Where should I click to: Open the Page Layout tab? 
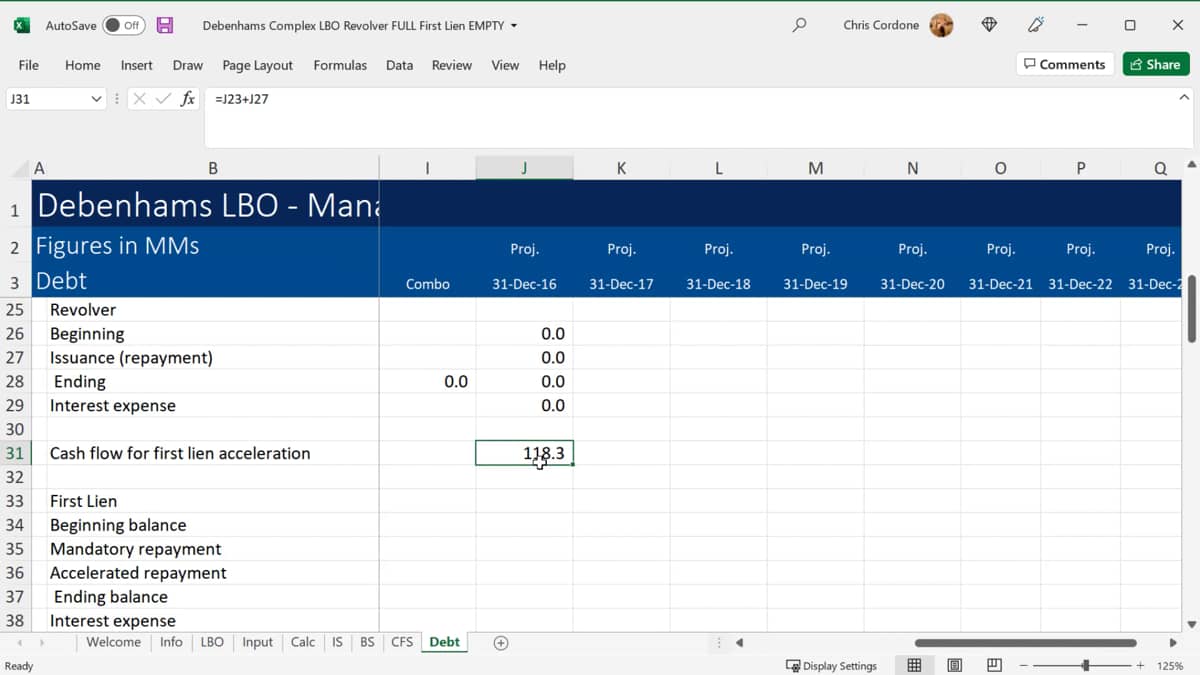pyautogui.click(x=258, y=65)
